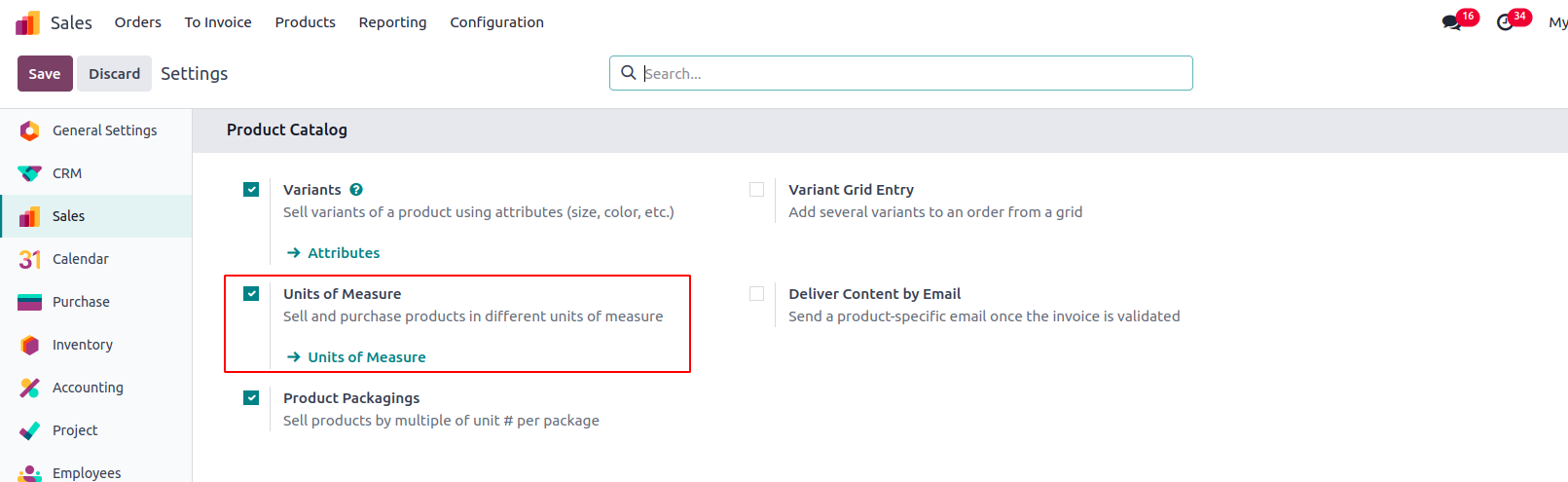Open Project settings from the sidebar
1568x482 pixels.
tap(75, 430)
